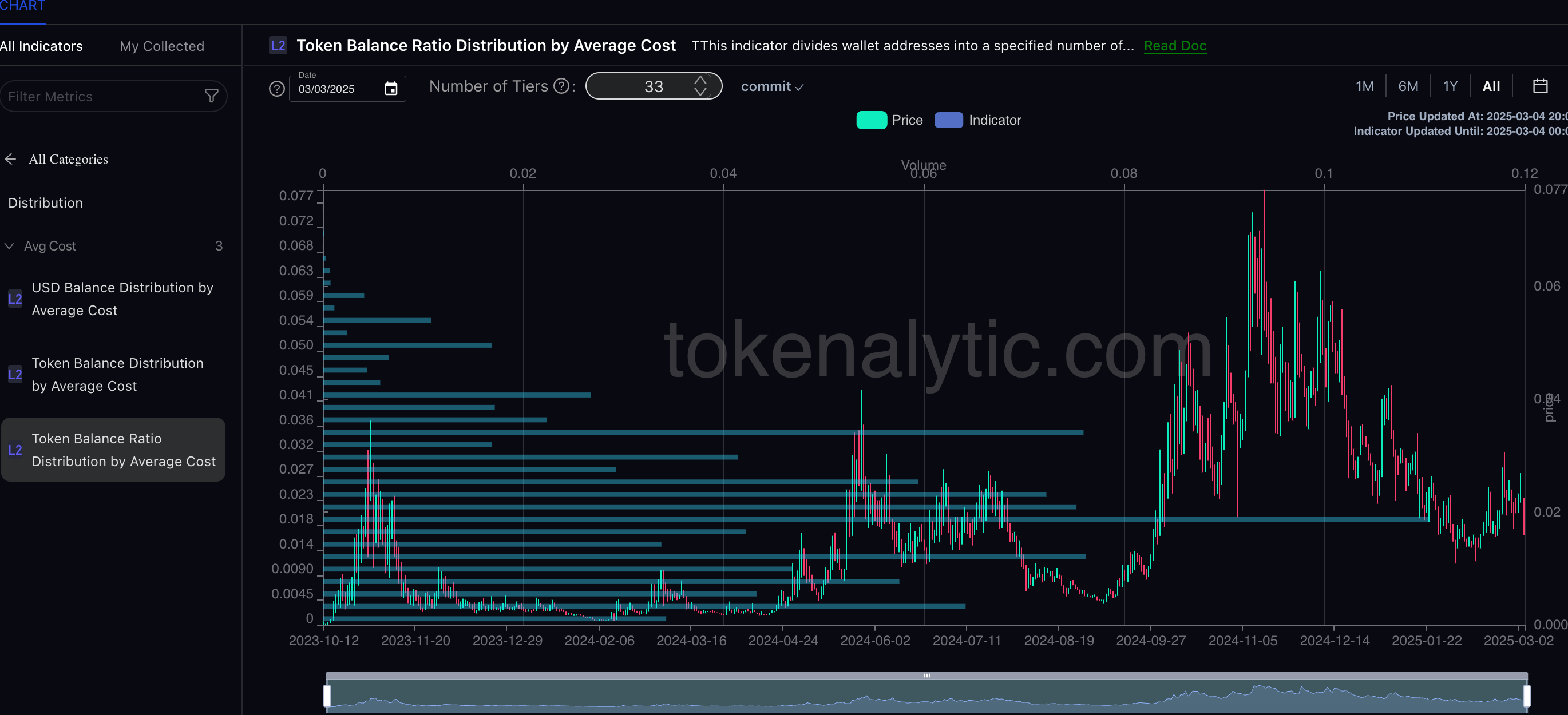Click the filter funnel icon in Filter Metrics
This screenshot has width=1568, height=715.
point(211,96)
